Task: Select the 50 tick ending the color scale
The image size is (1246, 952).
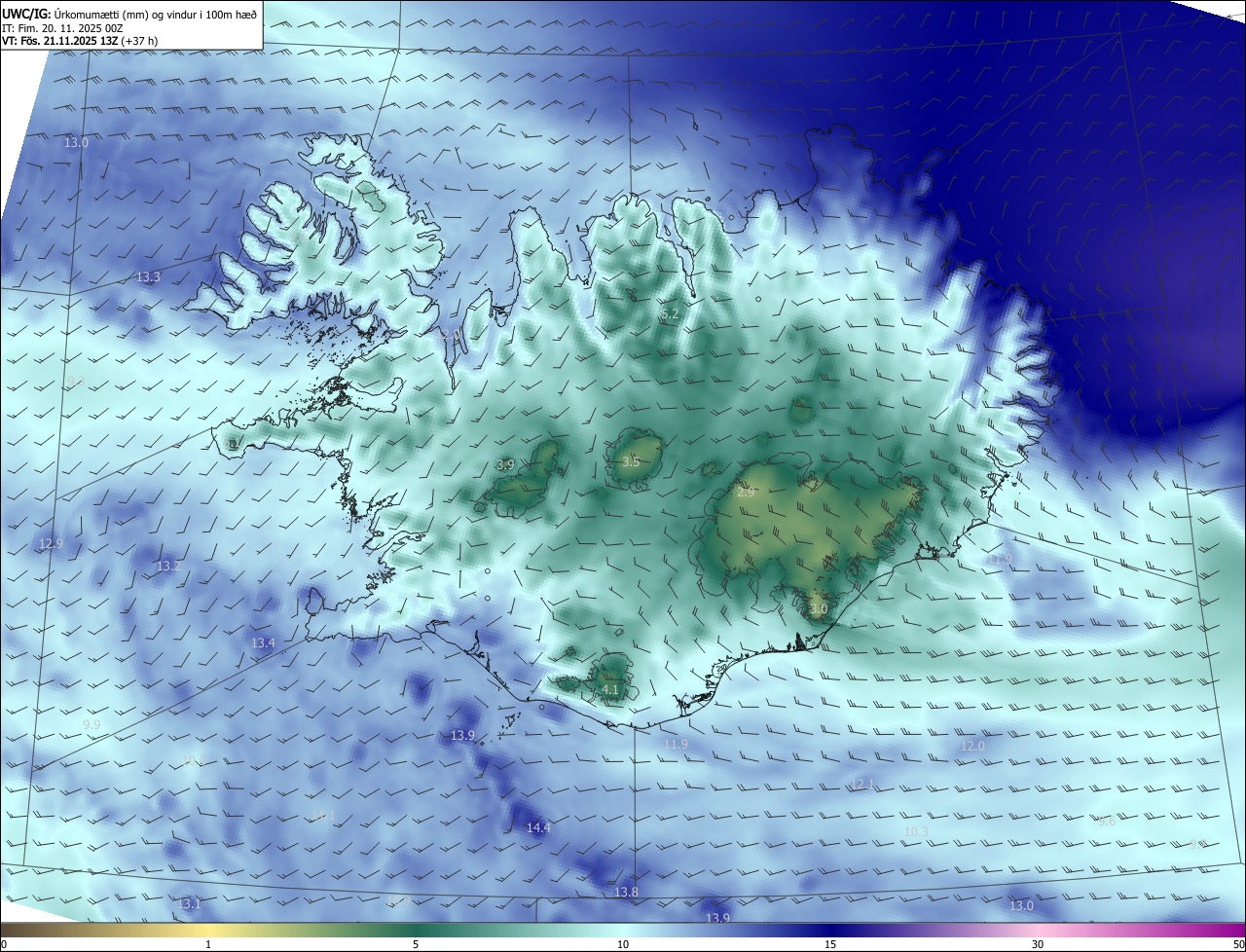Action: (x=1237, y=944)
